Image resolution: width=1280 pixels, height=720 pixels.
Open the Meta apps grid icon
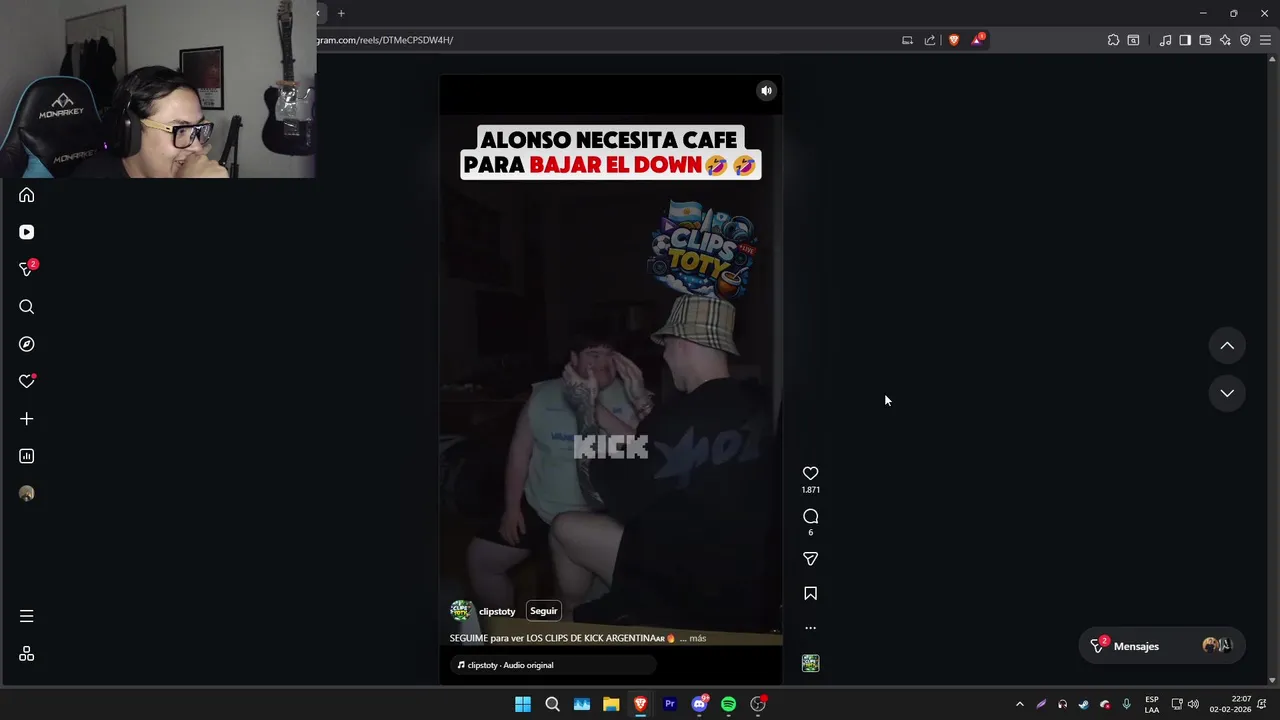coord(27,654)
